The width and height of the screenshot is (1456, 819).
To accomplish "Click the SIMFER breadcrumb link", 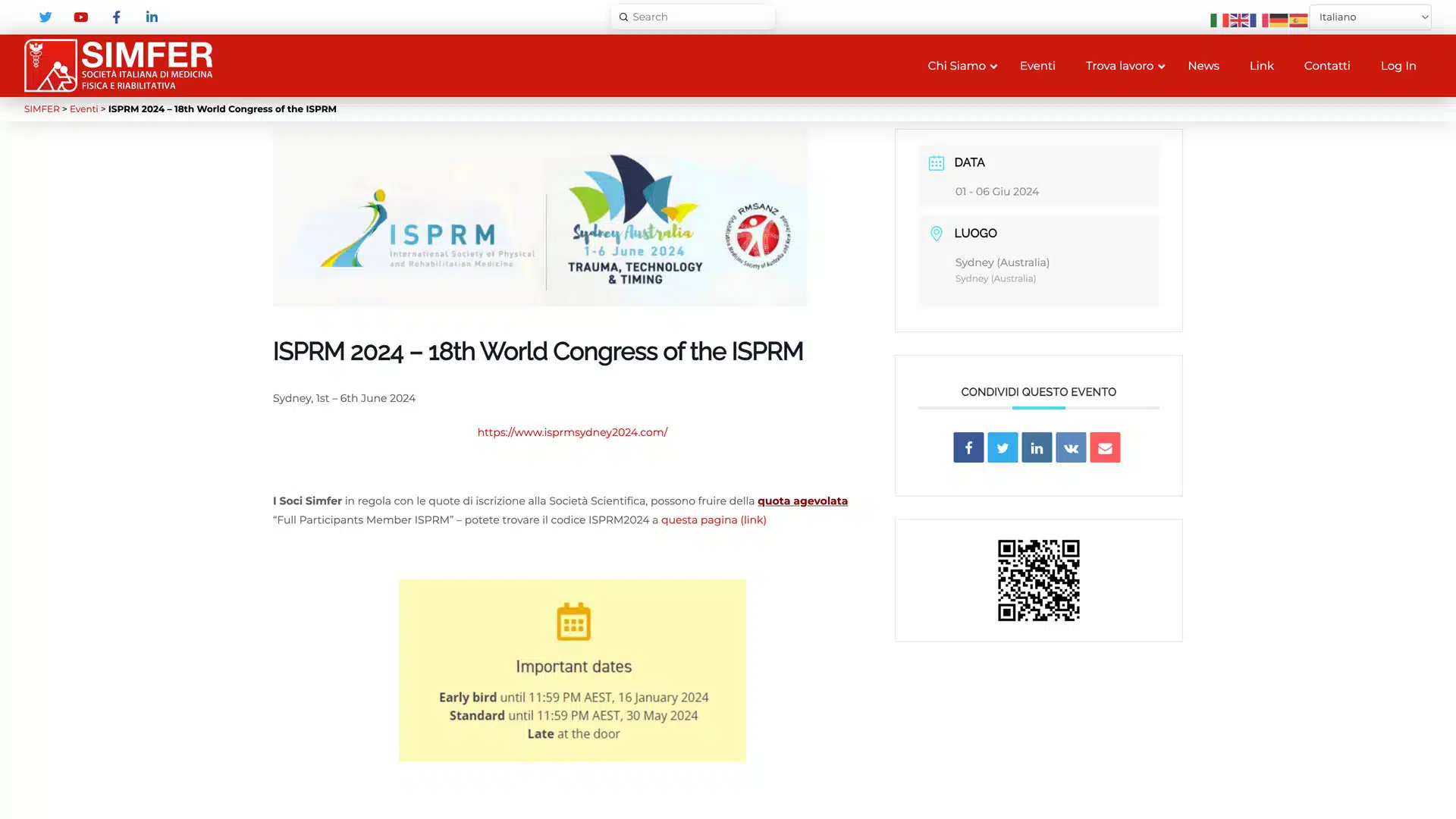I will (x=42, y=109).
